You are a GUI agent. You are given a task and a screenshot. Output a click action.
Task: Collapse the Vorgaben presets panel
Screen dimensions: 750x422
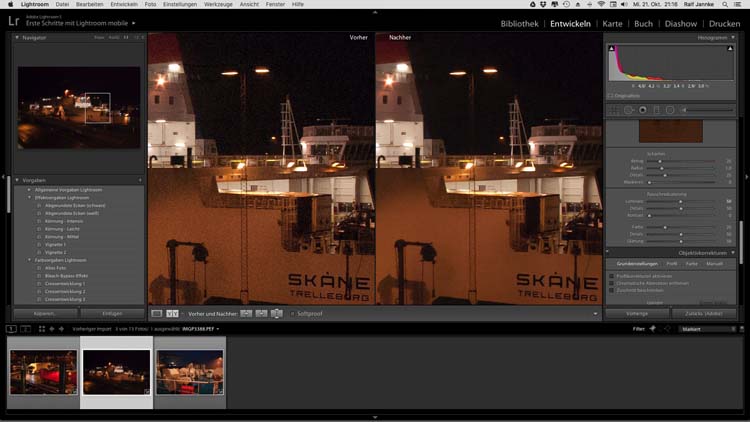[x=18, y=180]
